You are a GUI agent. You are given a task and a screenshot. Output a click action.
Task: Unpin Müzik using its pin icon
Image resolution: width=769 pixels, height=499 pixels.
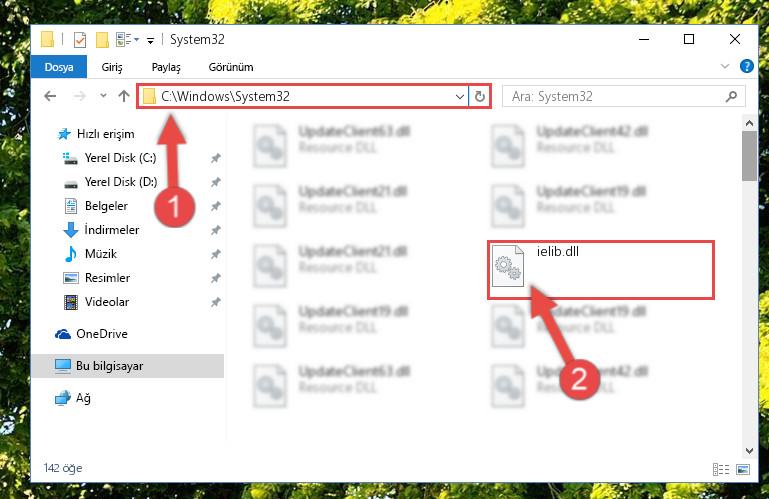coord(215,254)
